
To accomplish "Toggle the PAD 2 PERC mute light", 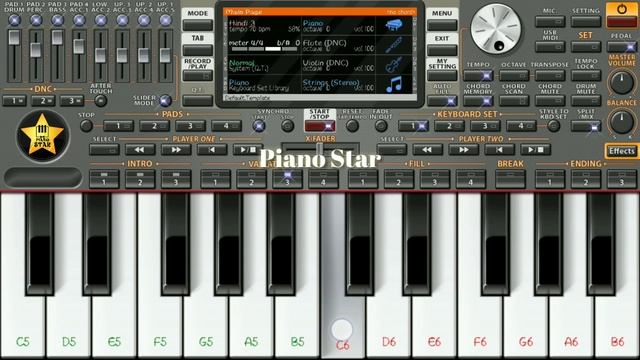I will [x=36, y=20].
